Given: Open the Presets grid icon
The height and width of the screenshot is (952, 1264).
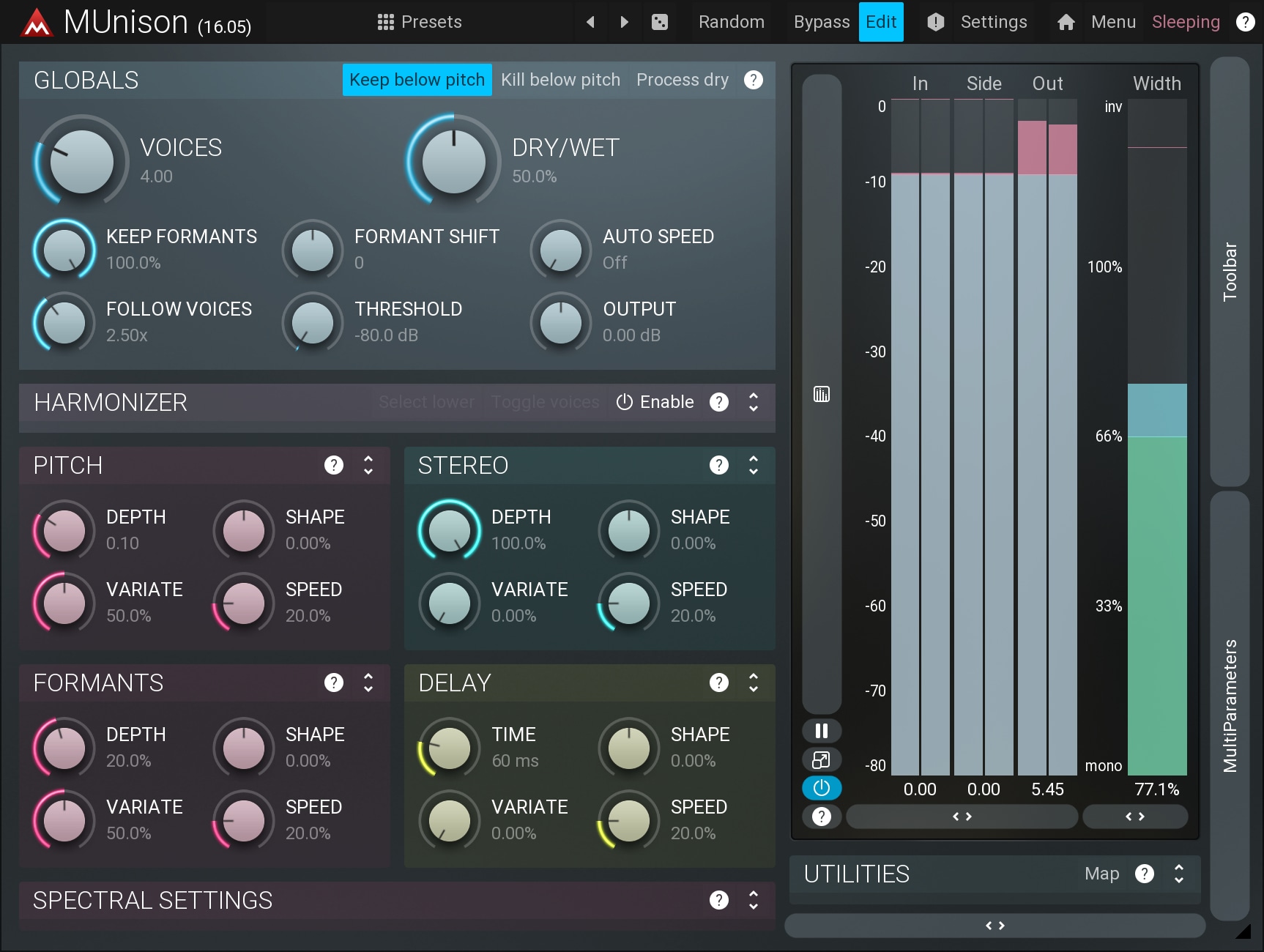Looking at the screenshot, I should click(386, 22).
